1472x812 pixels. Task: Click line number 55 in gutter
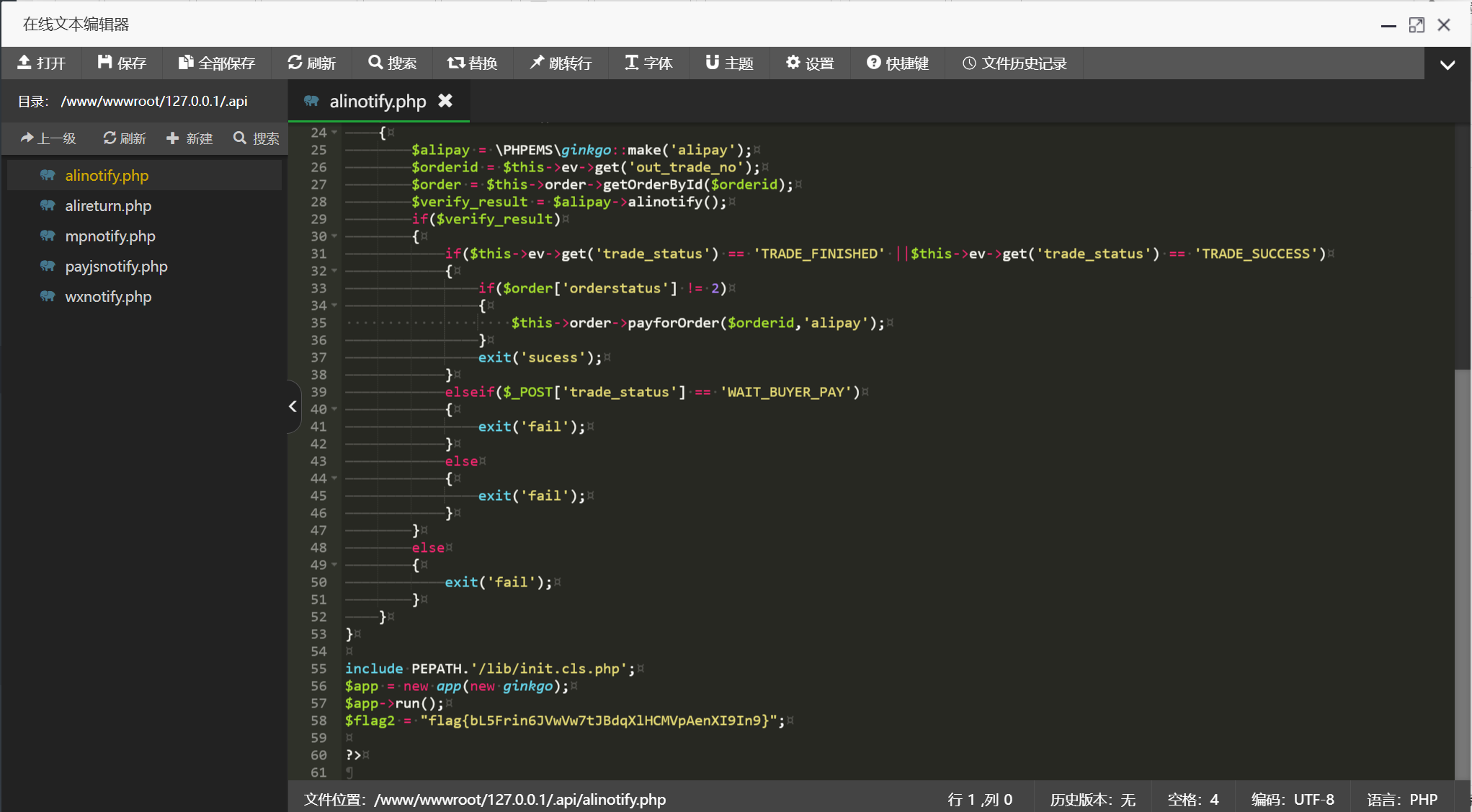pos(318,669)
